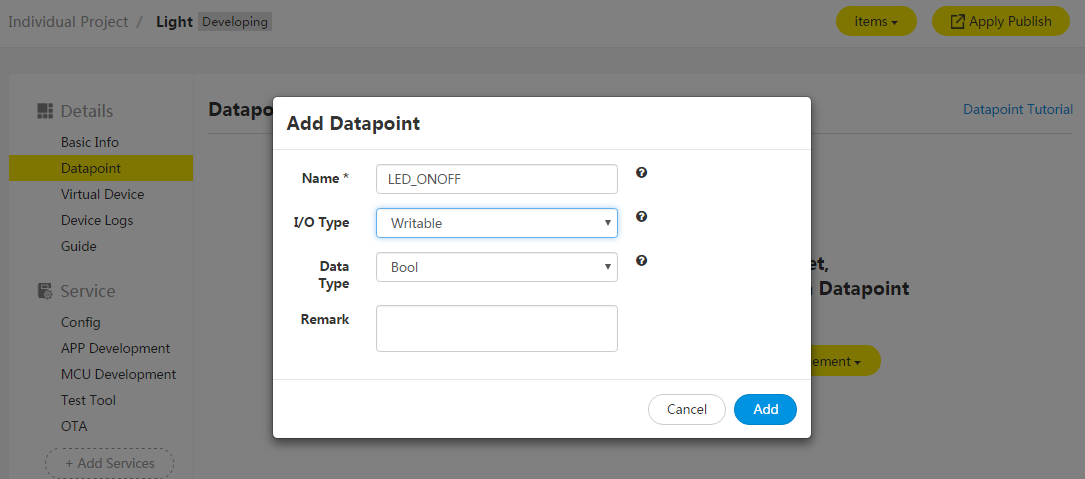Open the Data Type dropdown showing Bool
The width and height of the screenshot is (1085, 479).
point(497,266)
